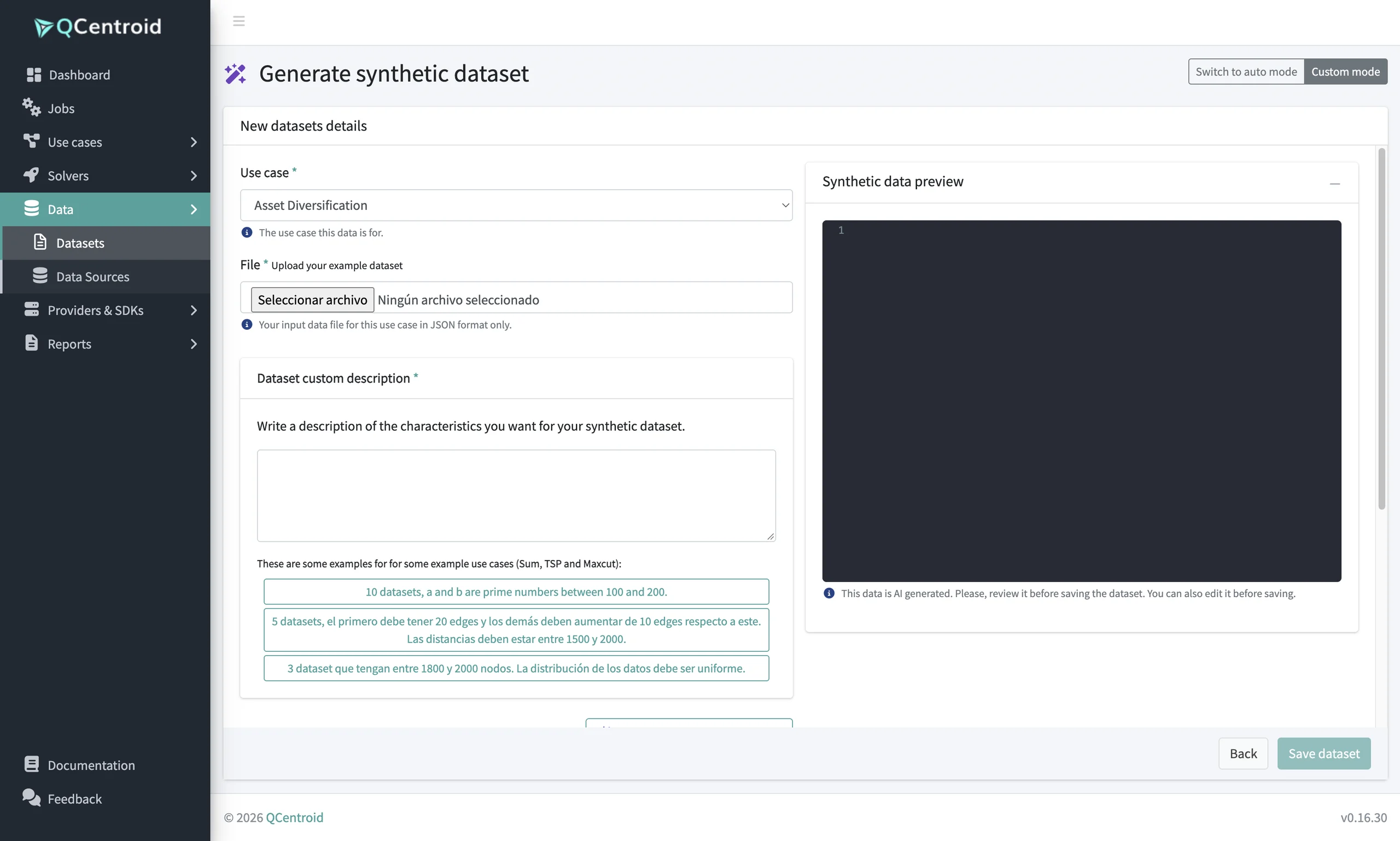1400x841 pixels.
Task: Click info icon beside JSON format hint
Action: pos(247,325)
